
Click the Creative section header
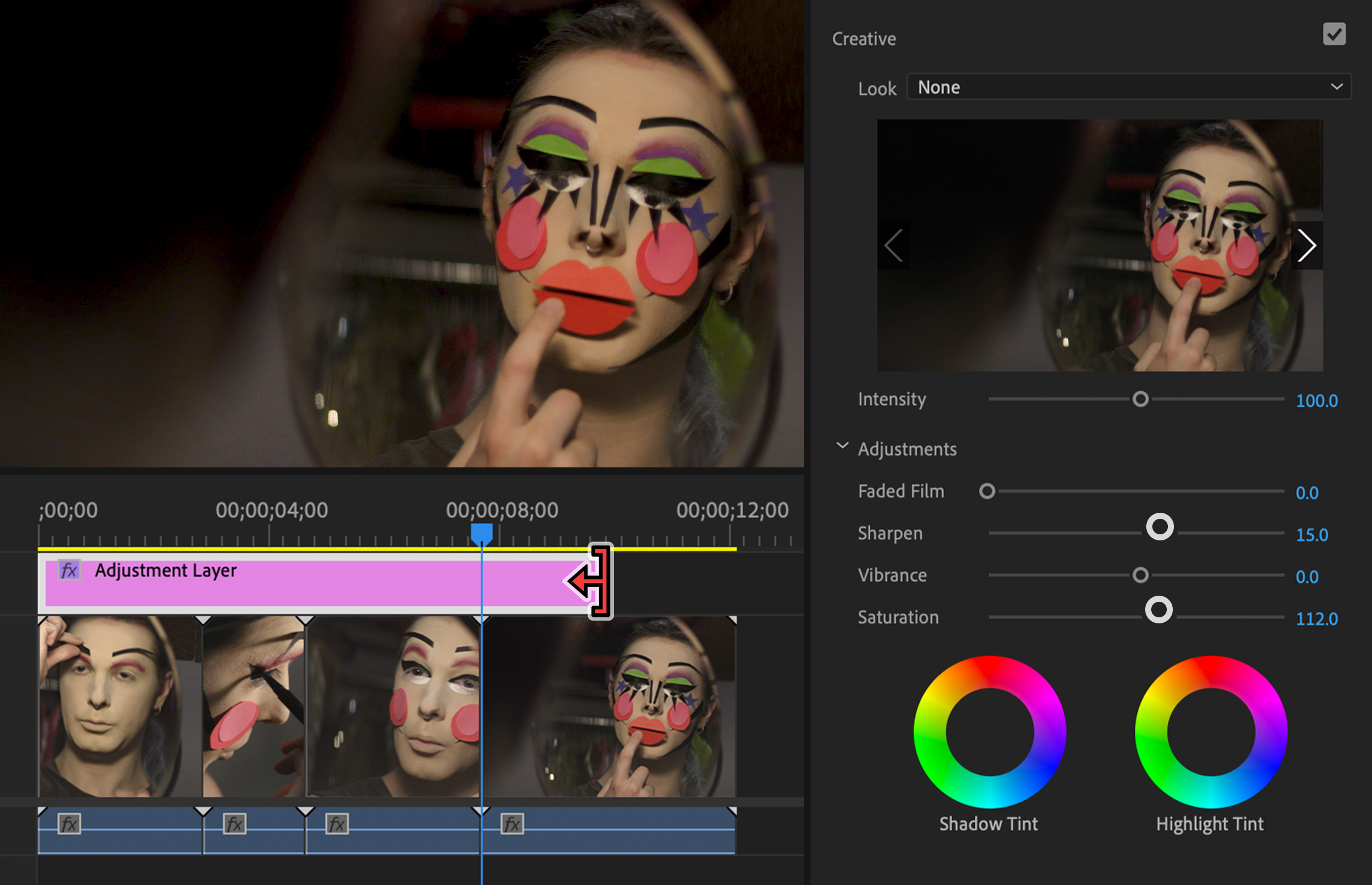(x=864, y=39)
